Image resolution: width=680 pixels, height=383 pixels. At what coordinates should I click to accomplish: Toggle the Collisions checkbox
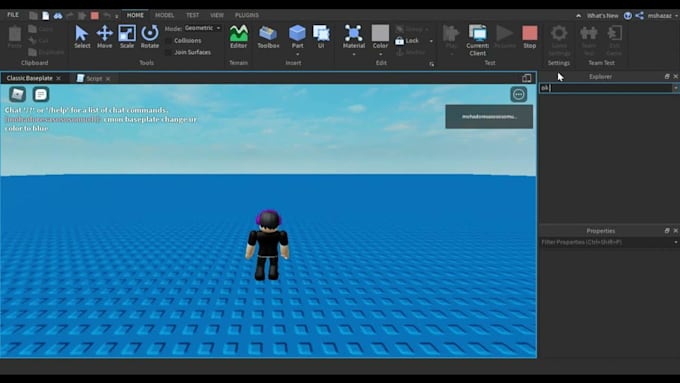[168, 40]
